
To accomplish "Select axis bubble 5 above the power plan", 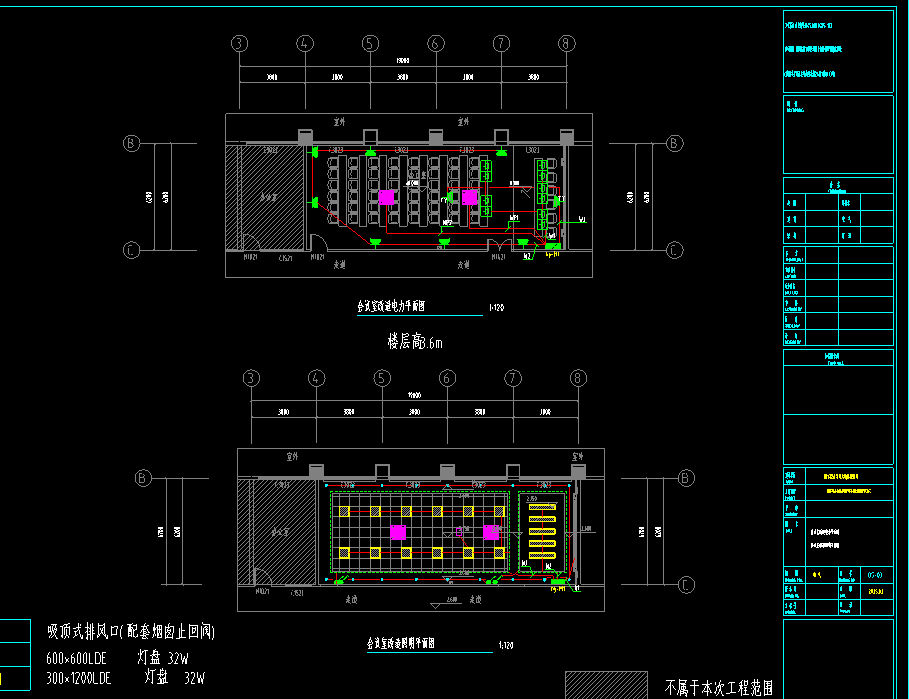I will coord(370,43).
